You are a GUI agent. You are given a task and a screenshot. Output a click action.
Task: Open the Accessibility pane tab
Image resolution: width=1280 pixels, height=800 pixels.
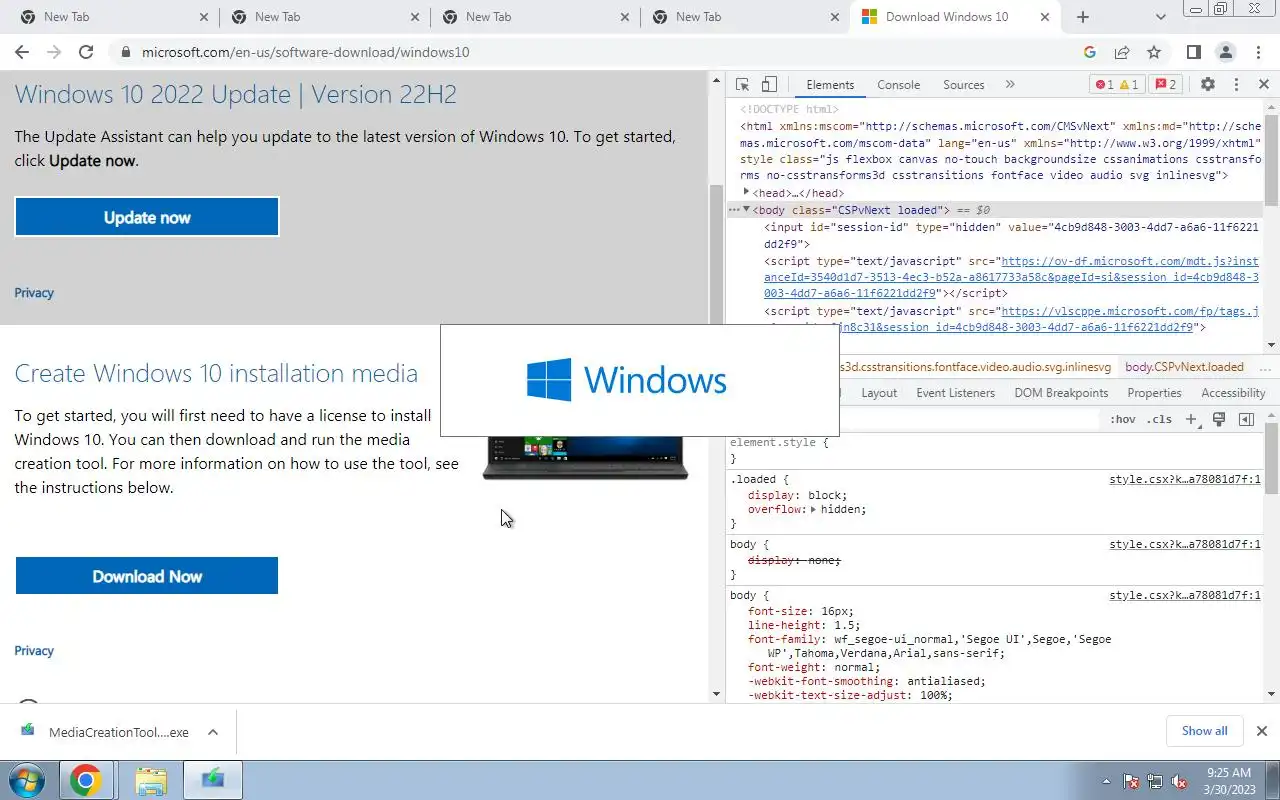coord(1233,393)
